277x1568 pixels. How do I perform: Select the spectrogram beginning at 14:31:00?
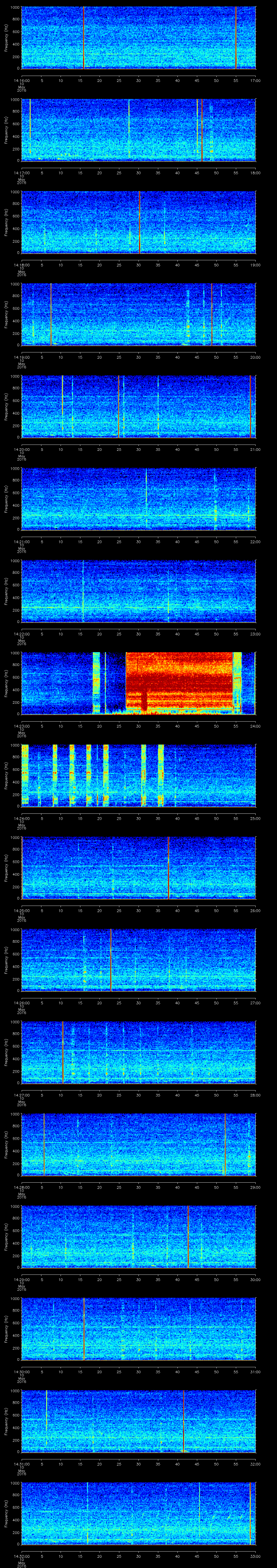(138, 1421)
